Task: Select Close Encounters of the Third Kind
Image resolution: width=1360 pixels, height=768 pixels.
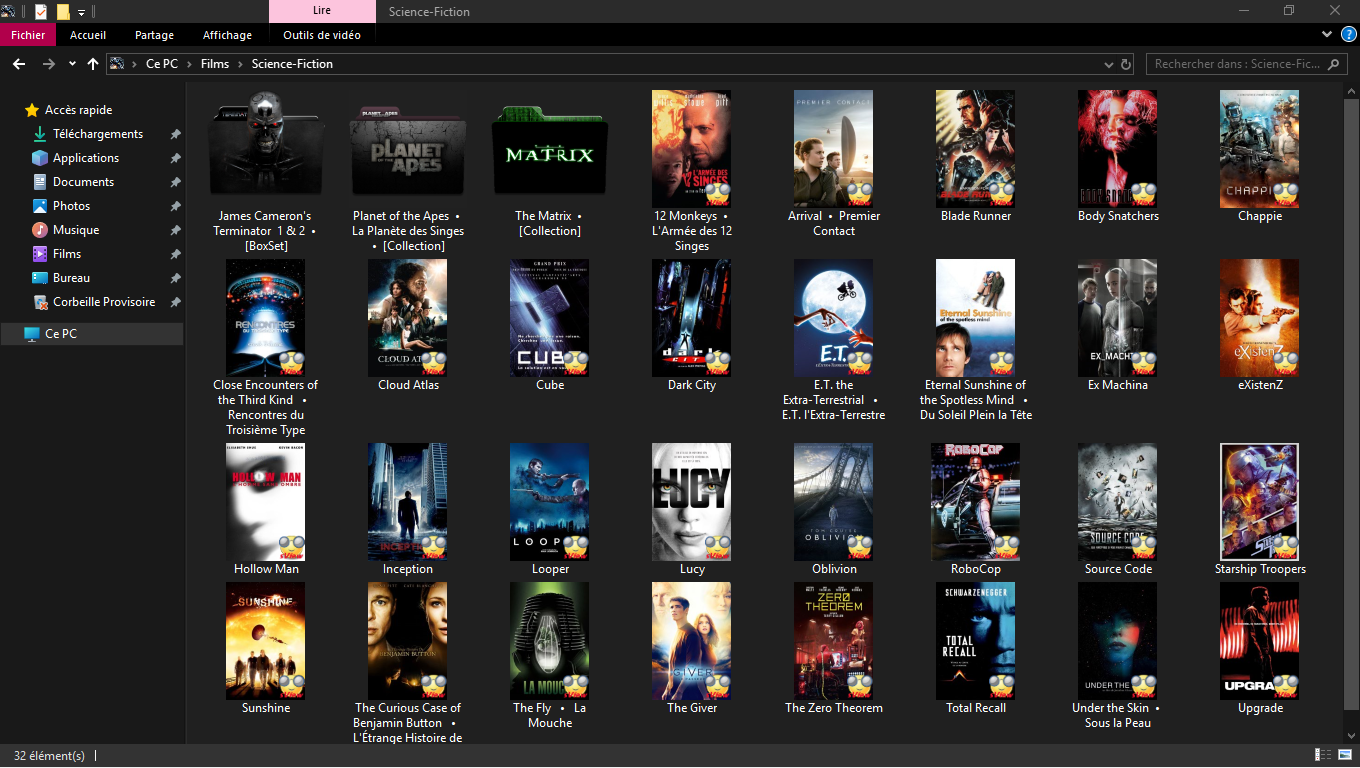Action: coord(266,318)
